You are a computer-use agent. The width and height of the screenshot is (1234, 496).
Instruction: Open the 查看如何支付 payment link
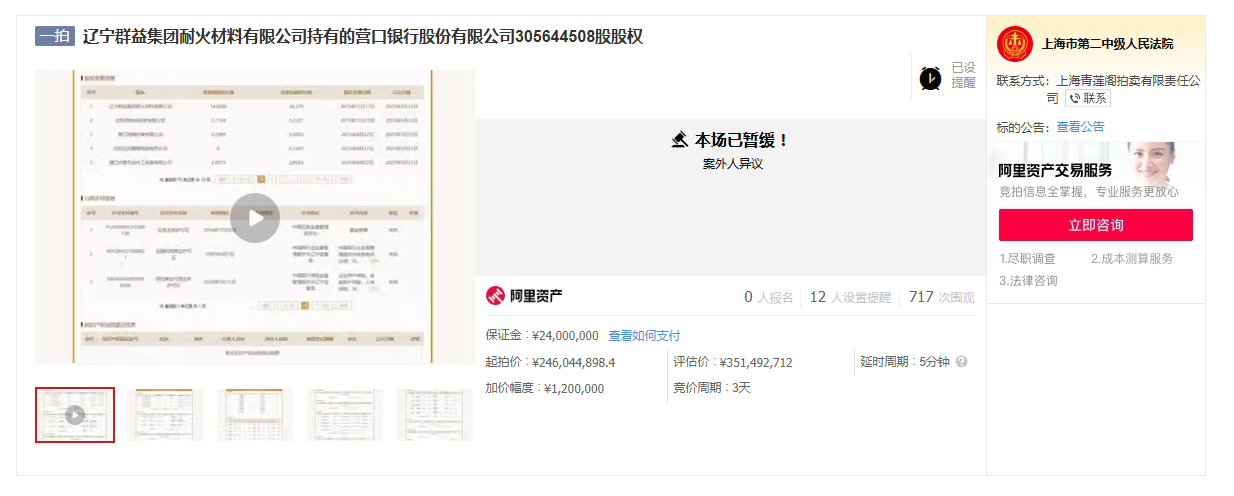pos(644,335)
